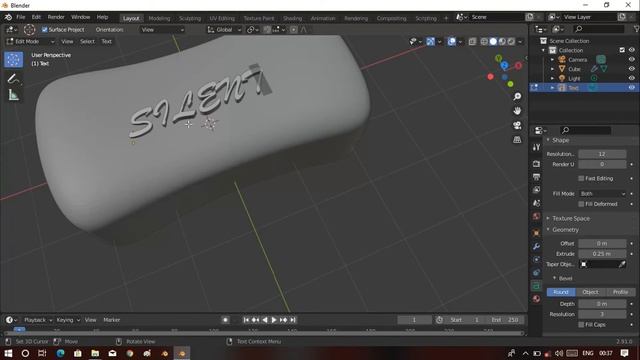Switch to rendered viewport shading
The image size is (640, 360).
pos(511,41)
